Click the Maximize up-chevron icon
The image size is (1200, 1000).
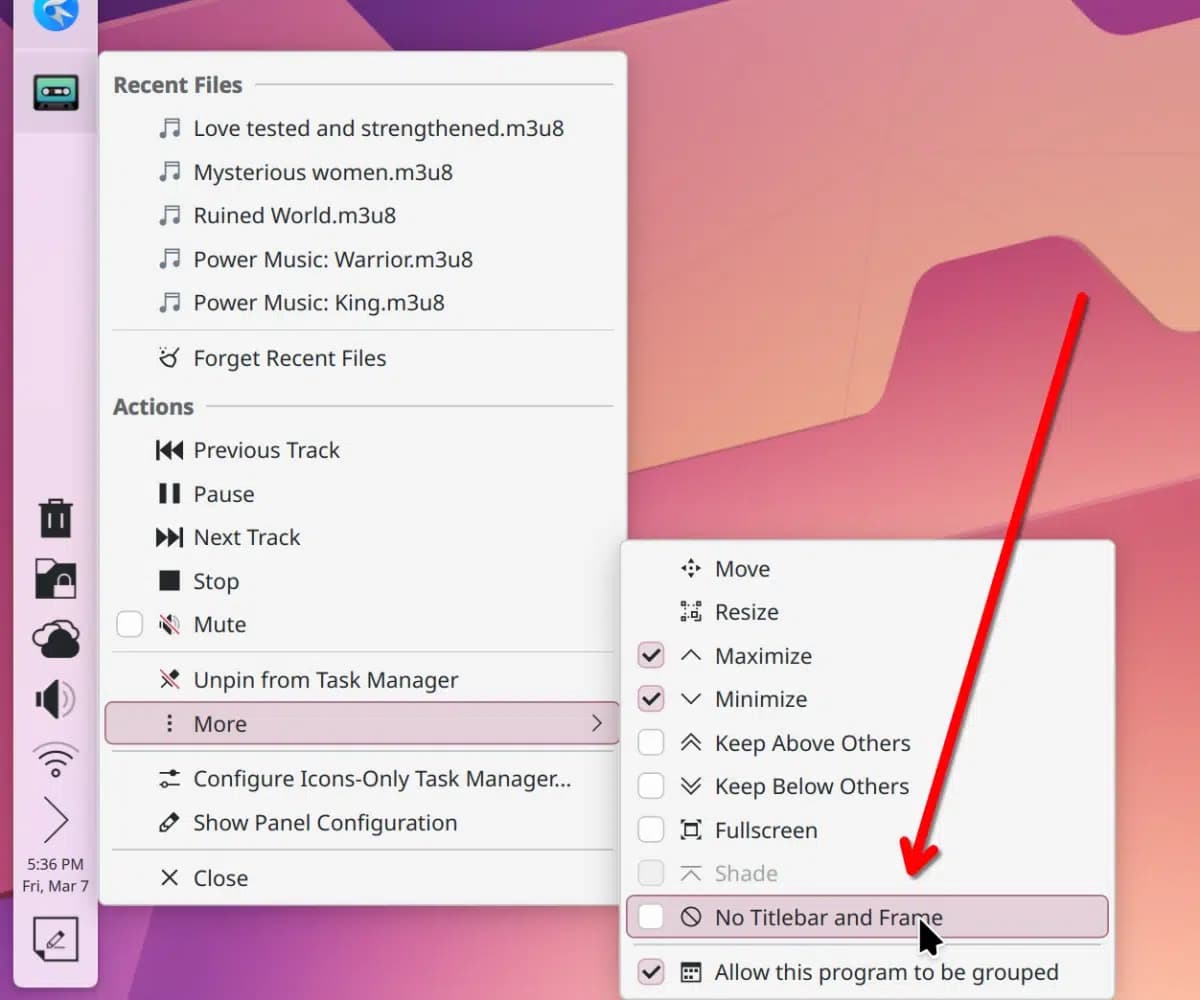[x=691, y=656]
